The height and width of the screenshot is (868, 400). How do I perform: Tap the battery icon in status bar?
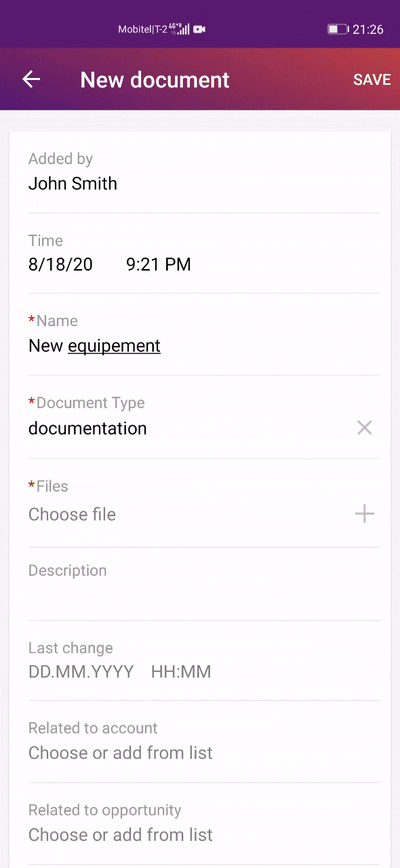tap(337, 29)
